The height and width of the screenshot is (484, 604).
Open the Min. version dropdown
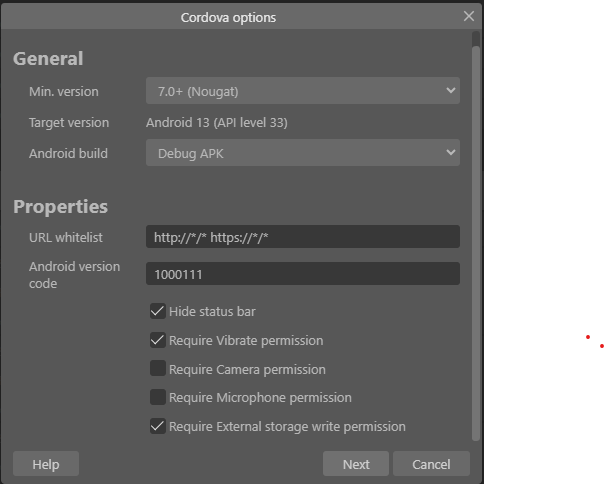(x=303, y=91)
